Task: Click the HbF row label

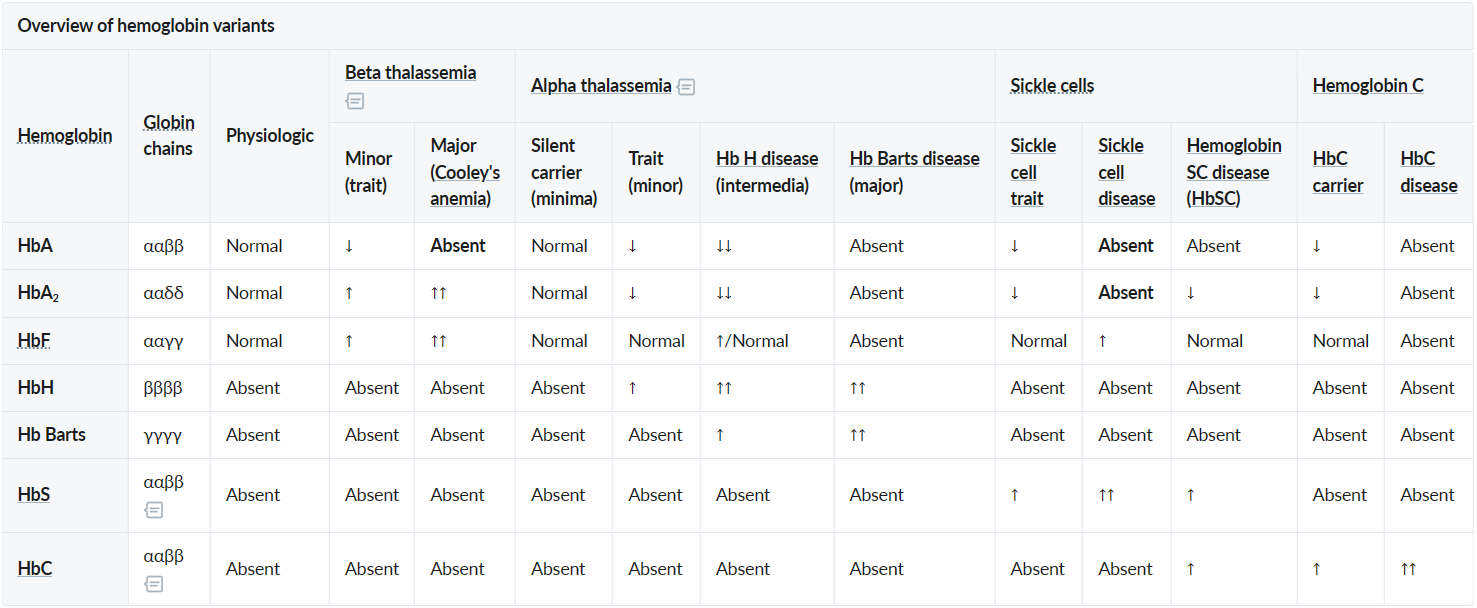Action: tap(34, 341)
